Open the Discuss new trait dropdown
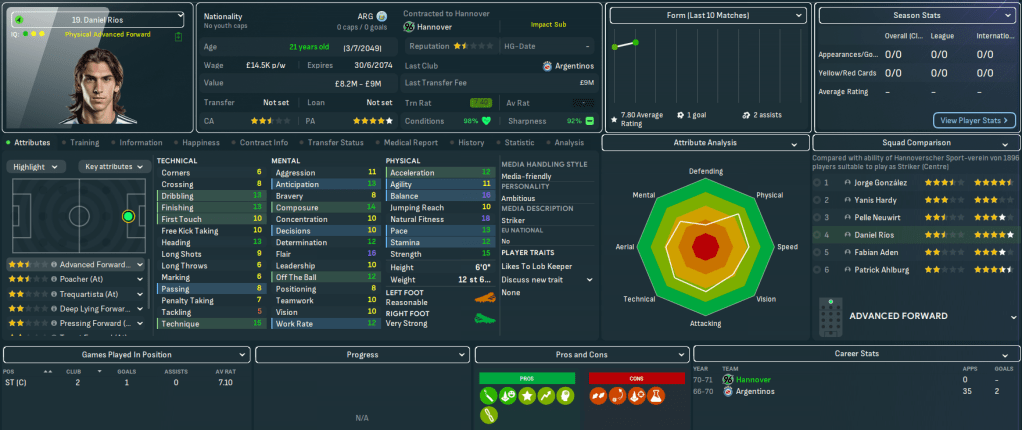The width and height of the screenshot is (1022, 430). tap(548, 280)
